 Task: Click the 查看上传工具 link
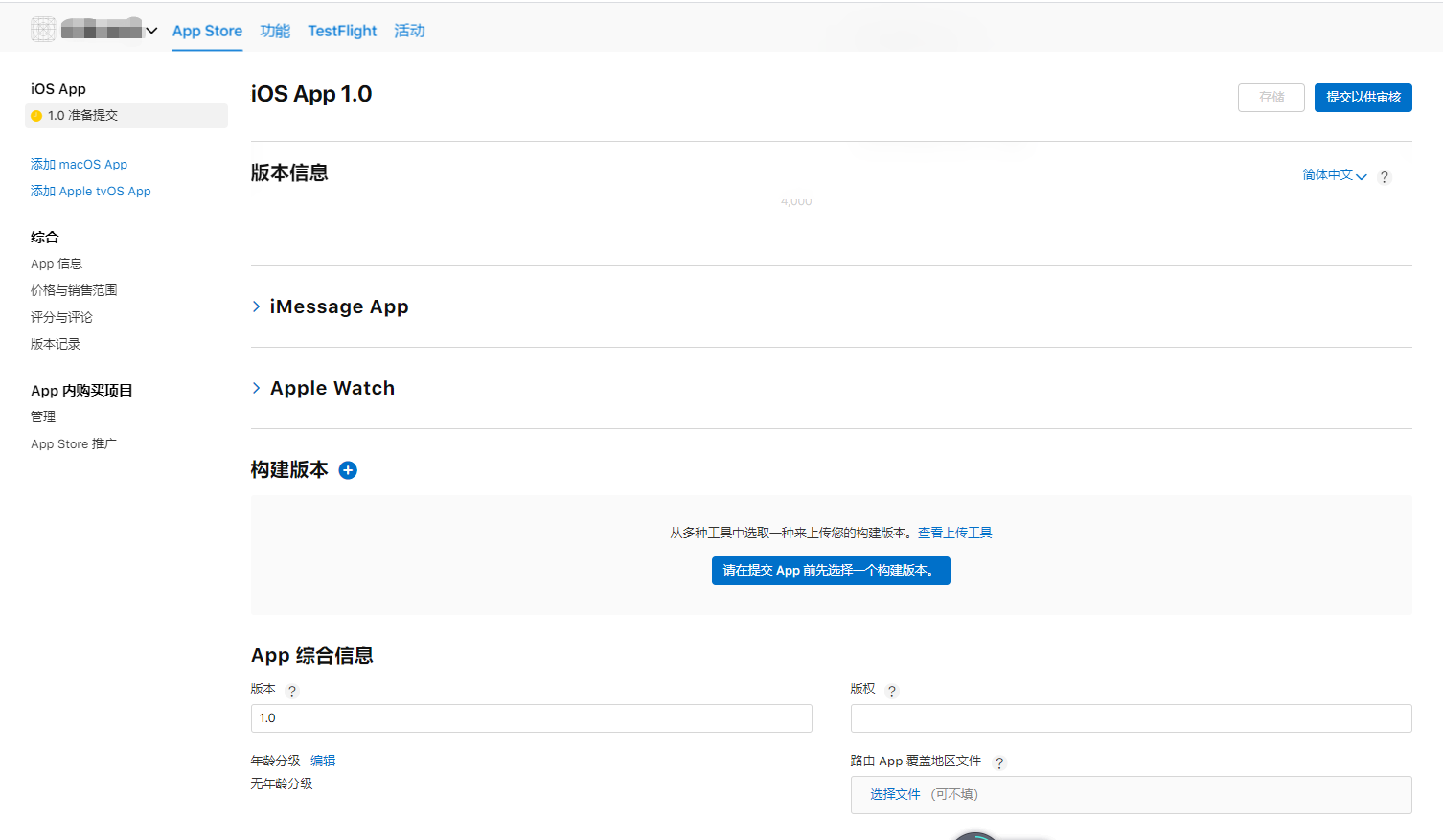955,534
